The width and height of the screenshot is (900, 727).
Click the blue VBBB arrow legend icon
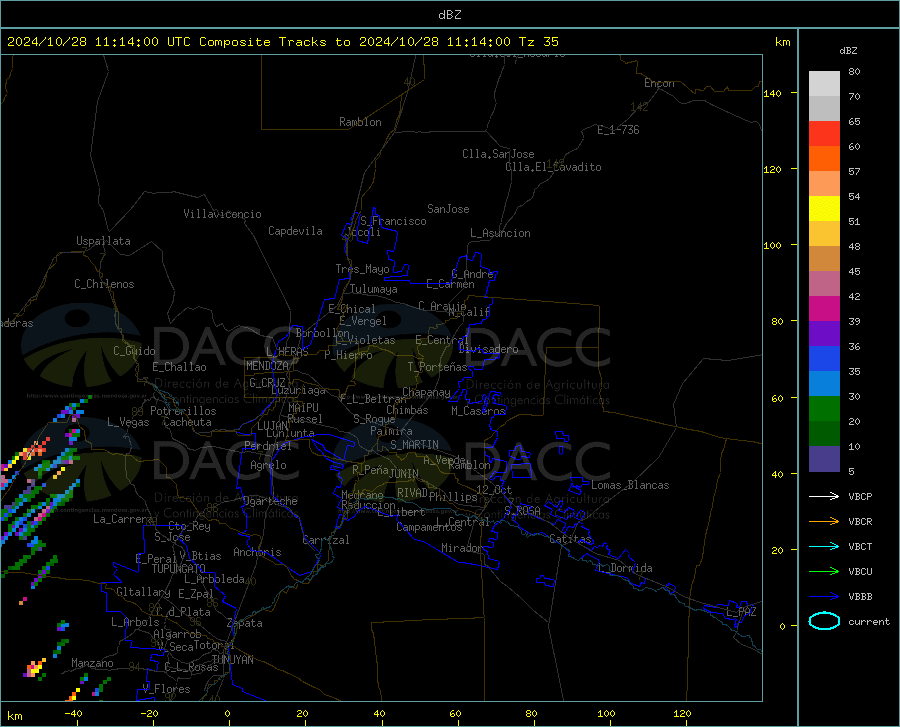click(824, 596)
